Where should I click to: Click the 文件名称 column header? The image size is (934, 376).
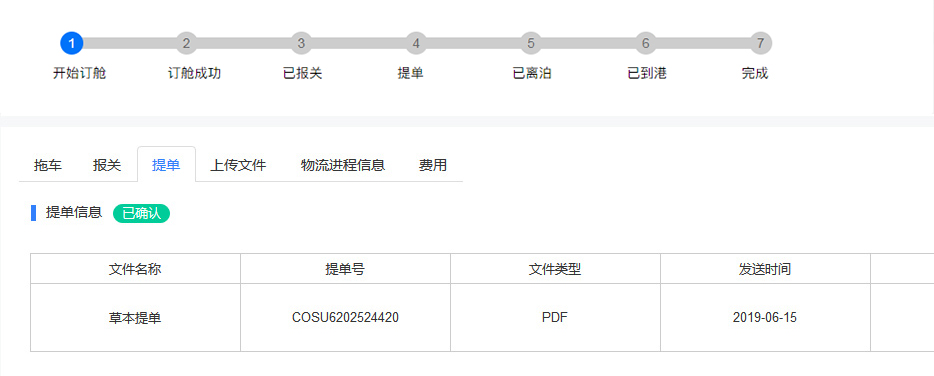point(135,269)
